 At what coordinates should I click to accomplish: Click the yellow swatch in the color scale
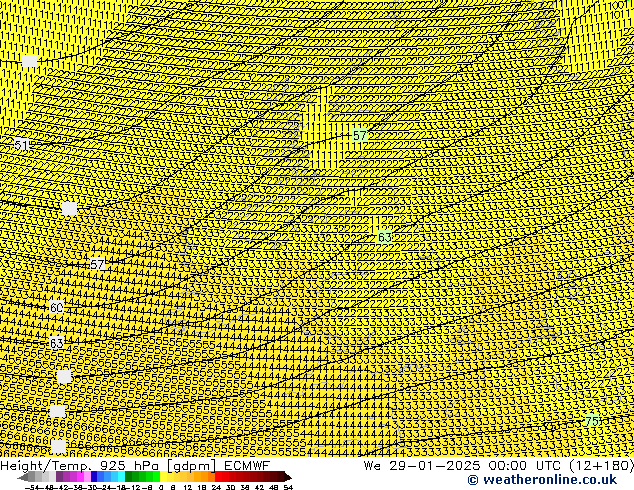point(164,476)
